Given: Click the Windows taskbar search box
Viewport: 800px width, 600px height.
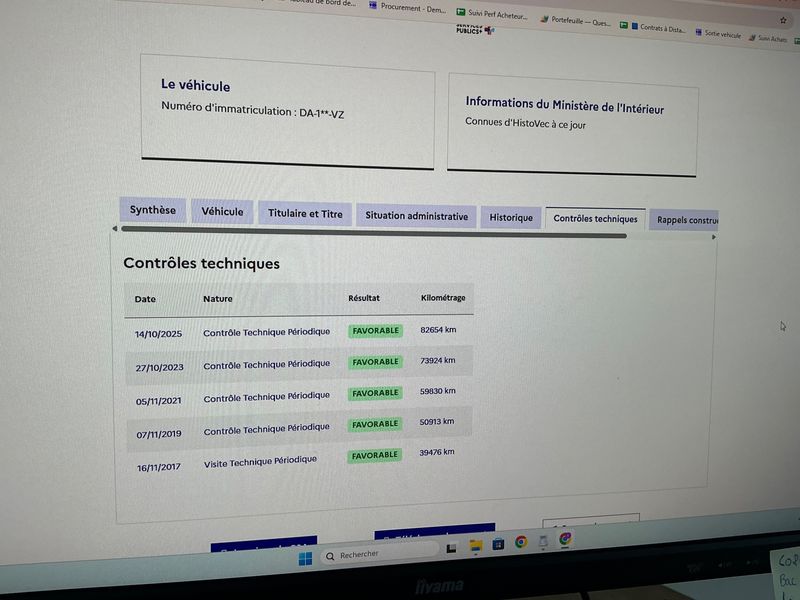Looking at the screenshot, I should tap(380, 553).
